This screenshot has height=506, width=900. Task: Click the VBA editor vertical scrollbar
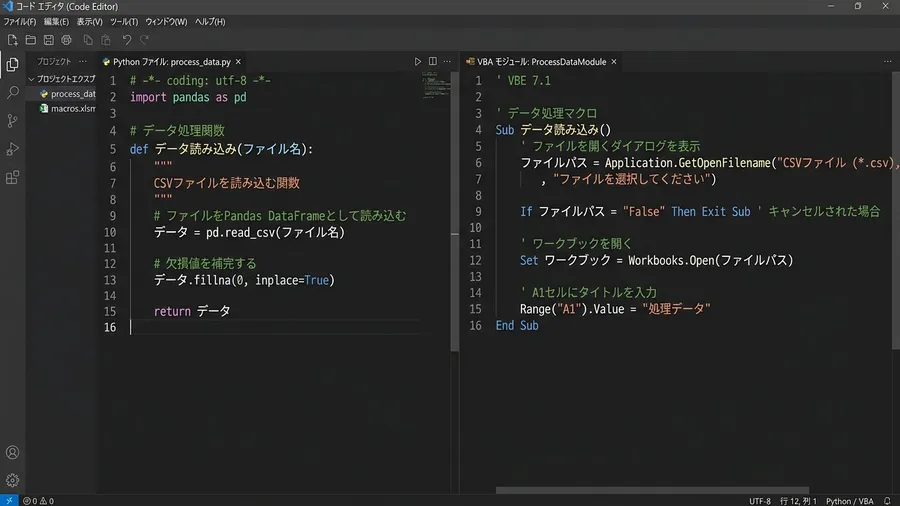coord(896,211)
